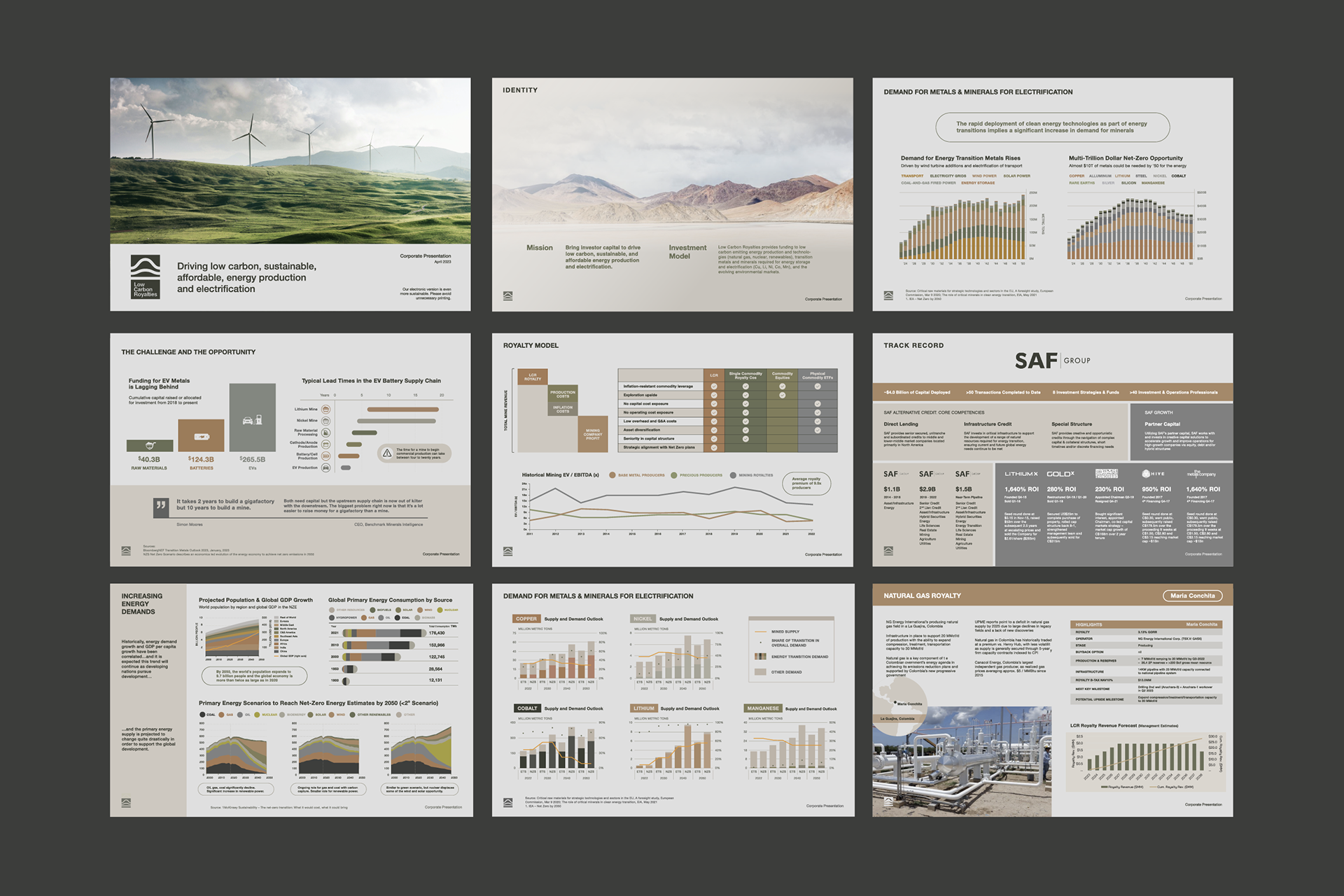Screen dimensions: 1344x896
Task: Click the Lithium Mine circular icon
Action: [x=325, y=409]
